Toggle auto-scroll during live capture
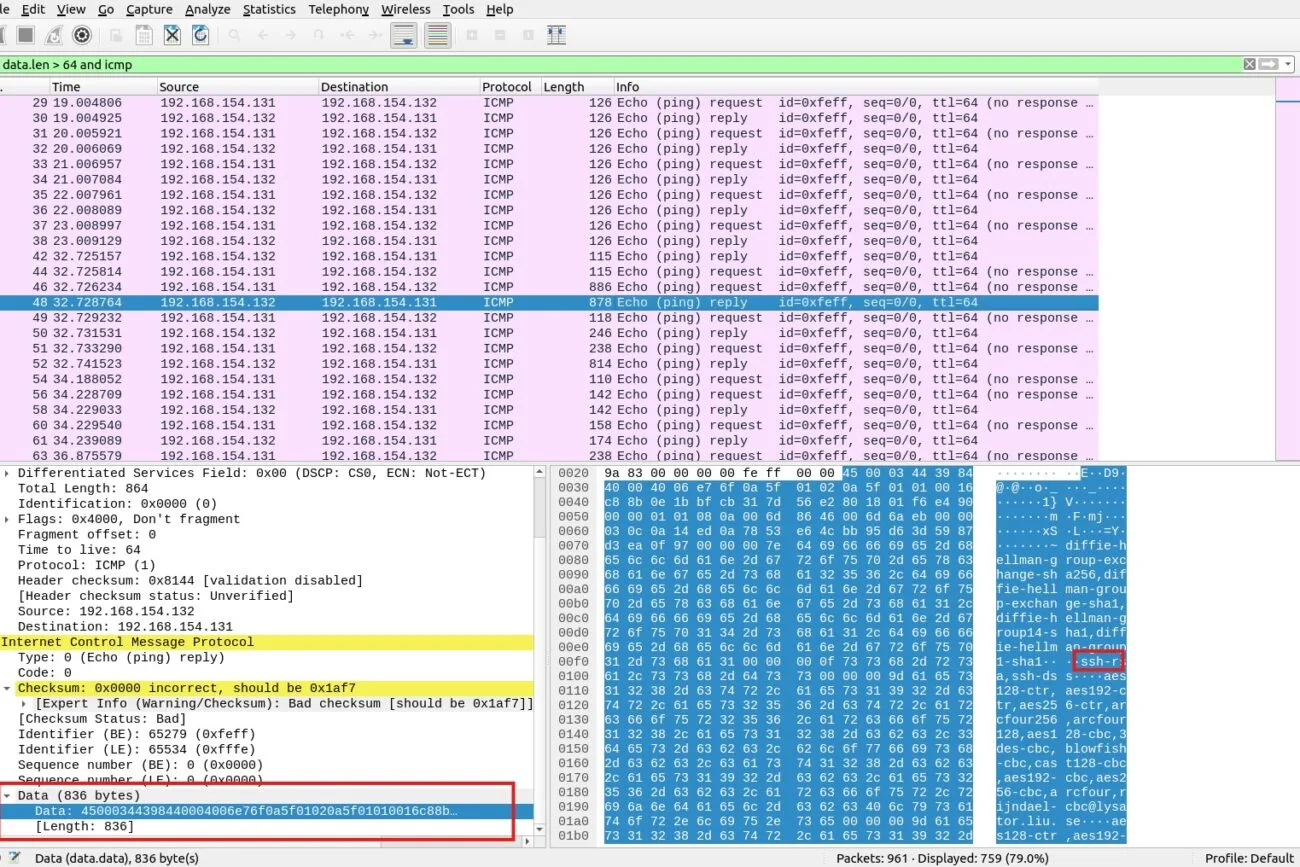The height and width of the screenshot is (867, 1300). 404,35
